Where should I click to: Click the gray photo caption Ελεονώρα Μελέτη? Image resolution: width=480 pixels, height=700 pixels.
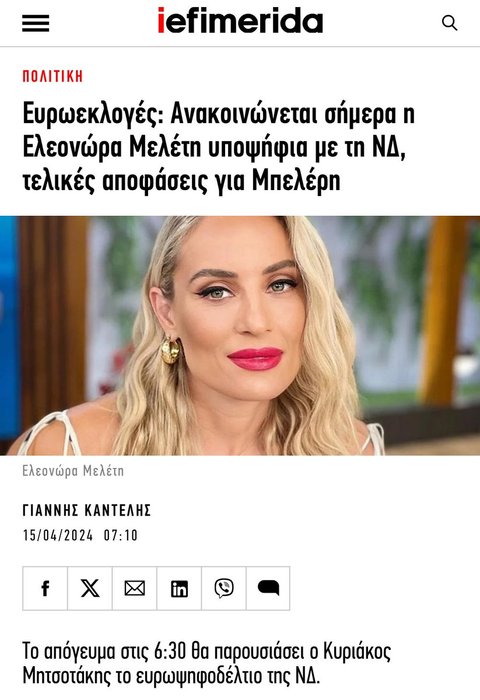73,471
